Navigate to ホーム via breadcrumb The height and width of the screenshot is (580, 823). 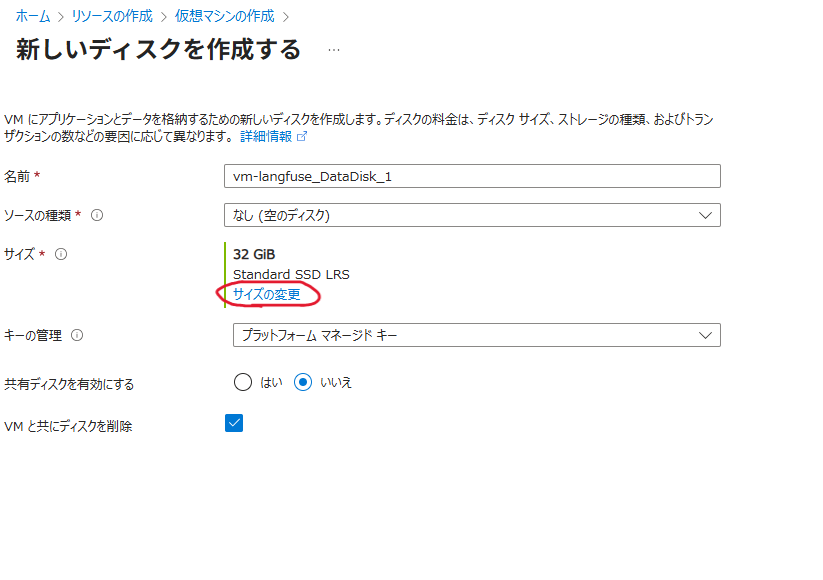pyautogui.click(x=32, y=15)
